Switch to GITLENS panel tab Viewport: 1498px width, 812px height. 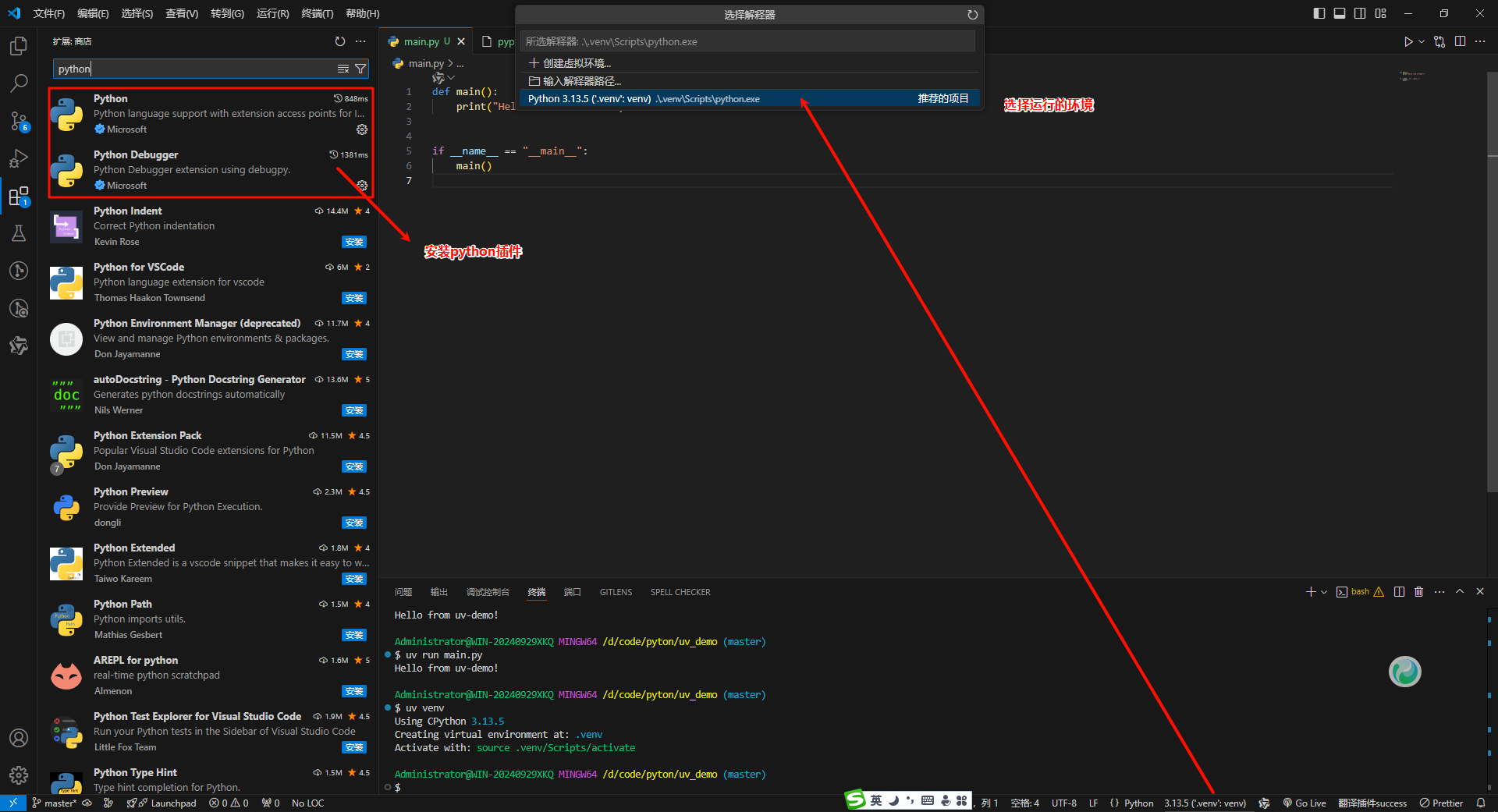point(616,592)
